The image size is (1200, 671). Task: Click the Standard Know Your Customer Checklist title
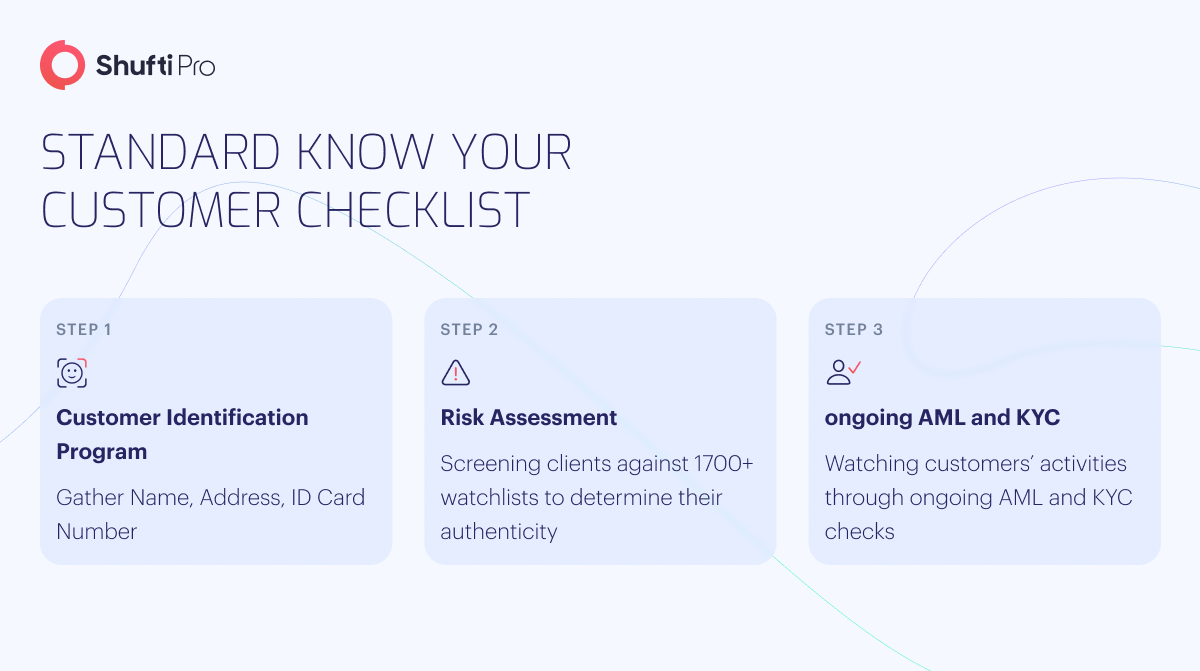306,181
